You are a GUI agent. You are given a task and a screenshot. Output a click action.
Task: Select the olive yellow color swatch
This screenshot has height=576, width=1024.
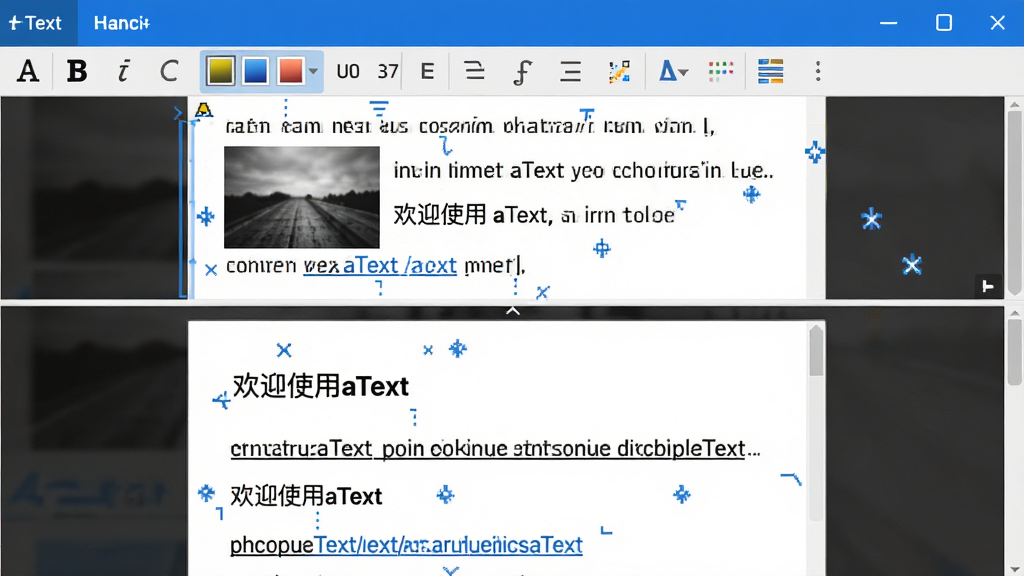(221, 71)
